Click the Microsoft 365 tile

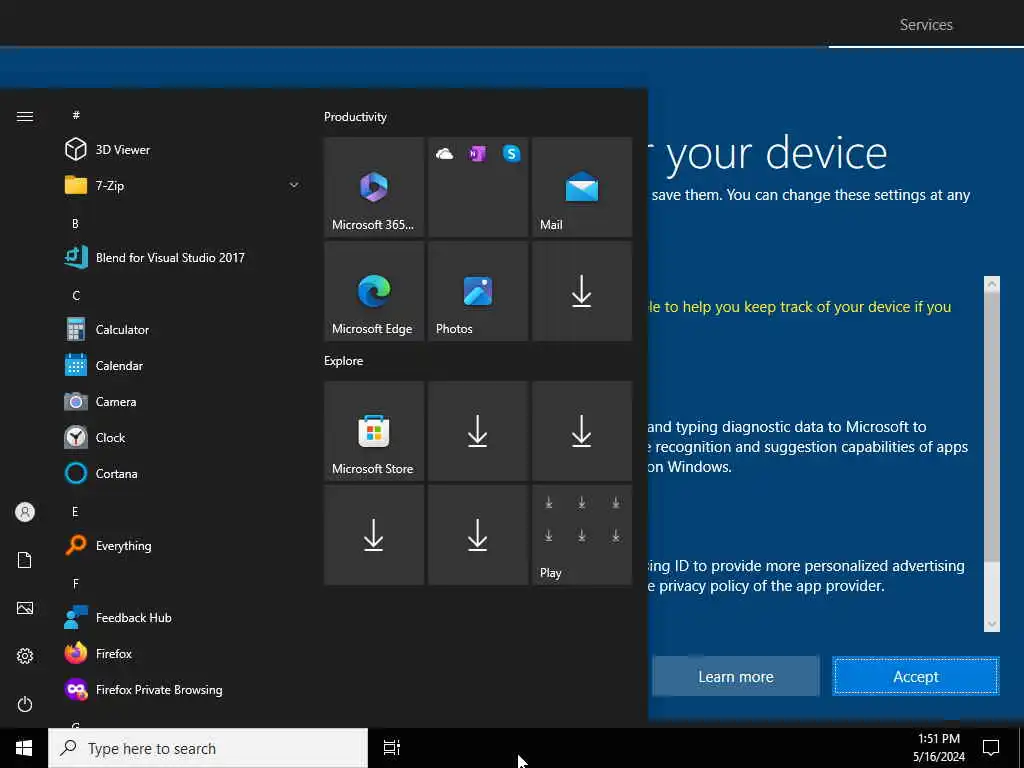[x=374, y=187]
